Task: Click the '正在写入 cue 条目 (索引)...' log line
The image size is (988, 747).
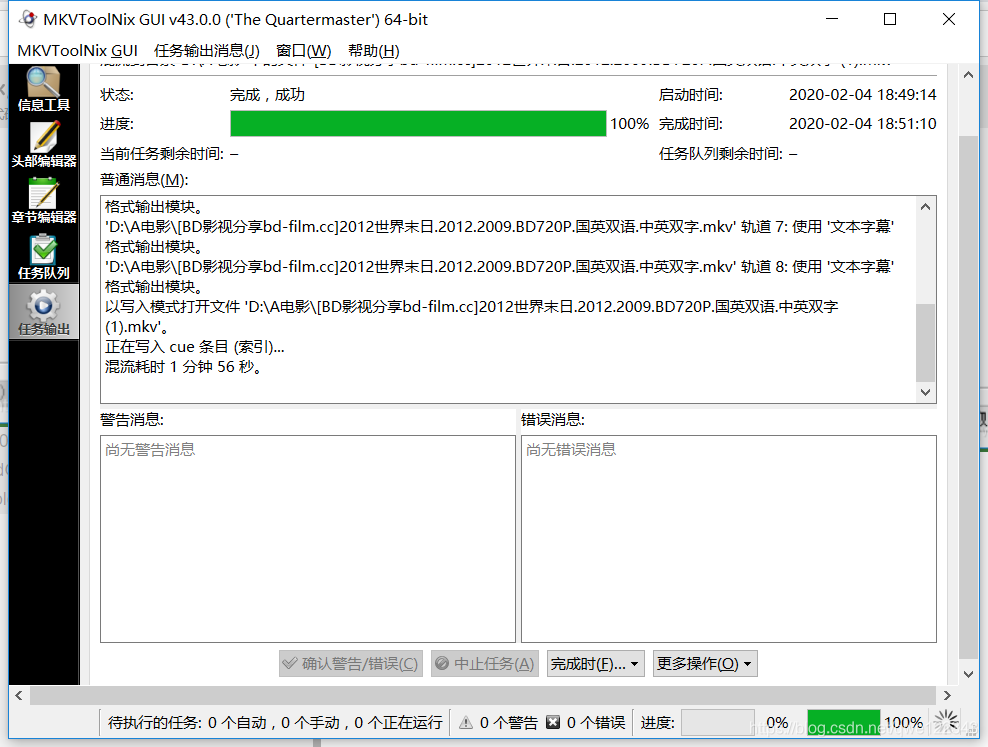Action: 195,346
